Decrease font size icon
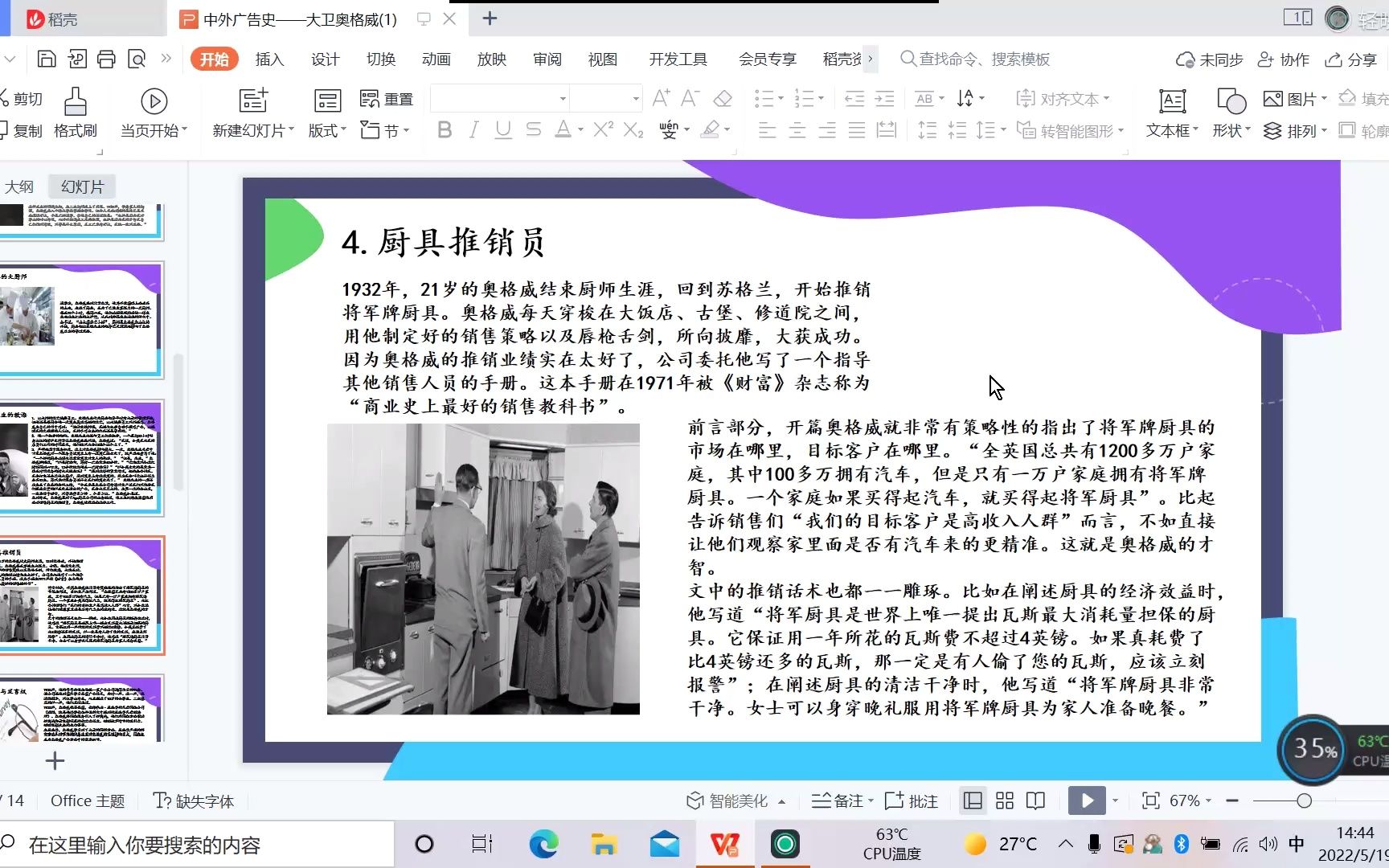This screenshot has width=1389, height=868. (x=690, y=98)
